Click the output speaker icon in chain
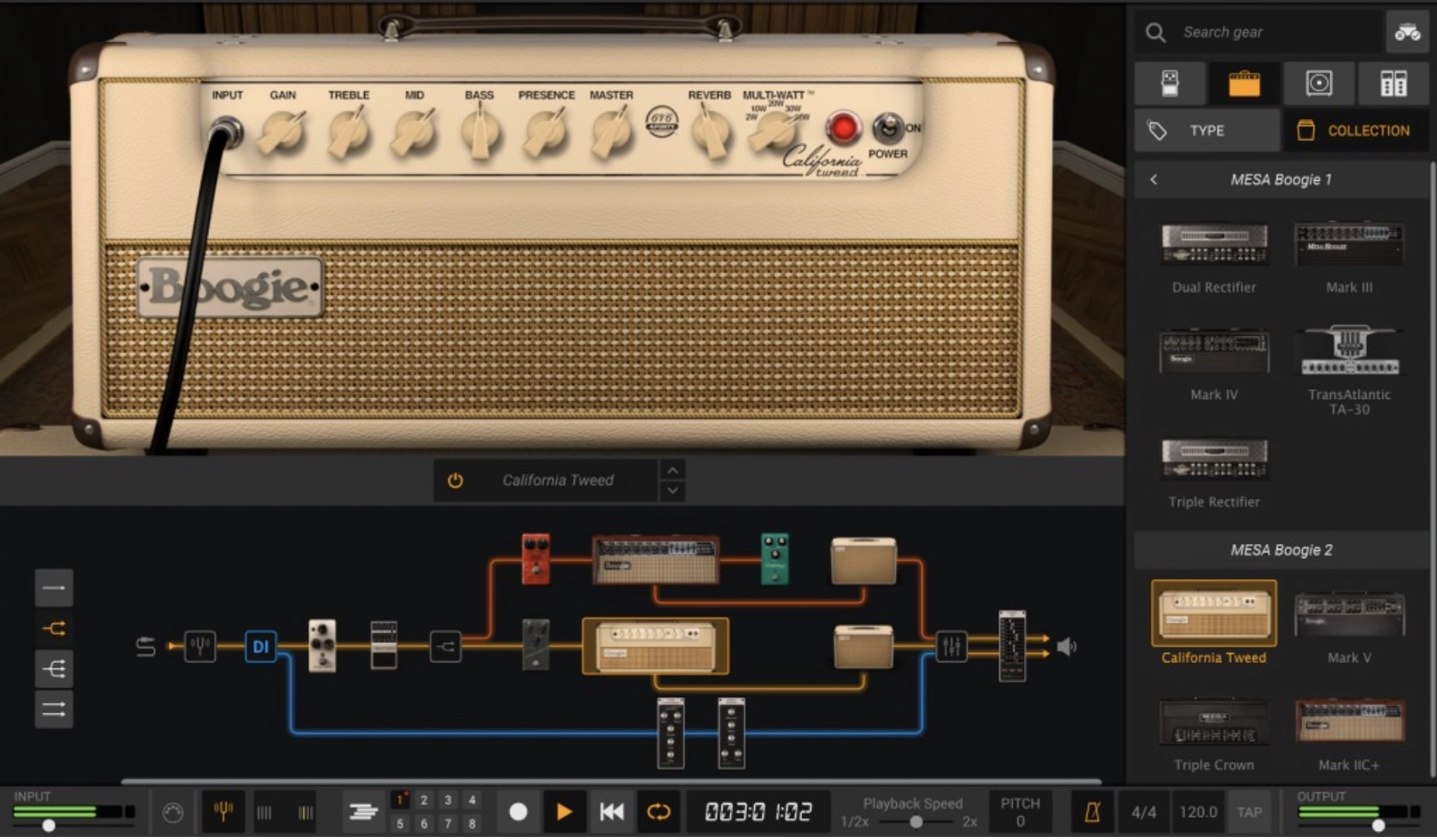The image size is (1437, 840). coord(1066,647)
